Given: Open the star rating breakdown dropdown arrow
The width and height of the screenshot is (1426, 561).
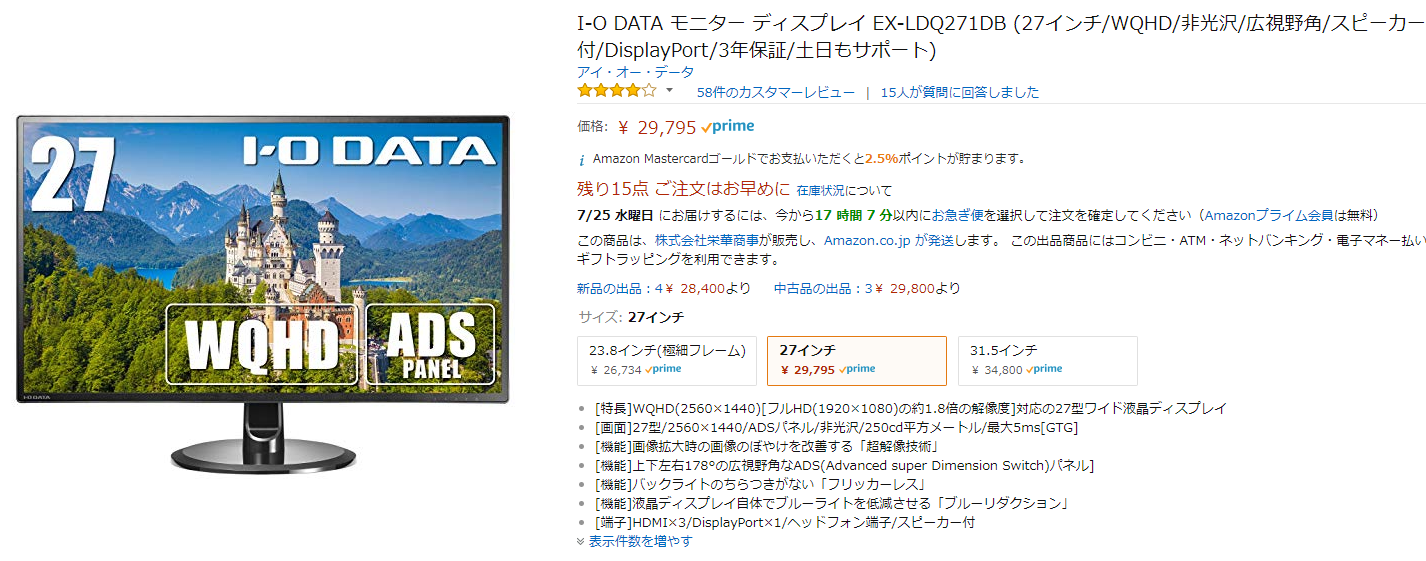Looking at the screenshot, I should [669, 91].
